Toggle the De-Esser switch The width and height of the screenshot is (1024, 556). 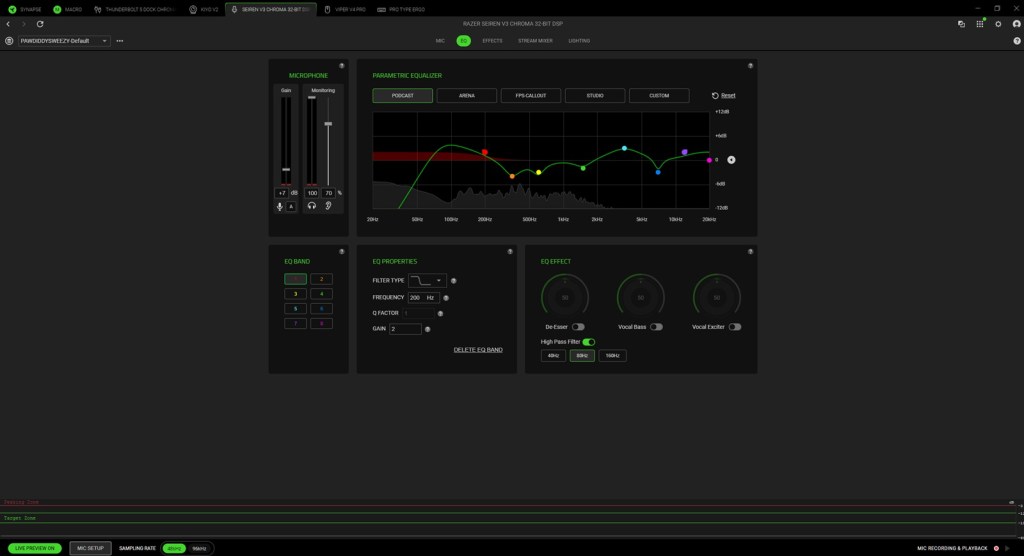tap(578, 327)
